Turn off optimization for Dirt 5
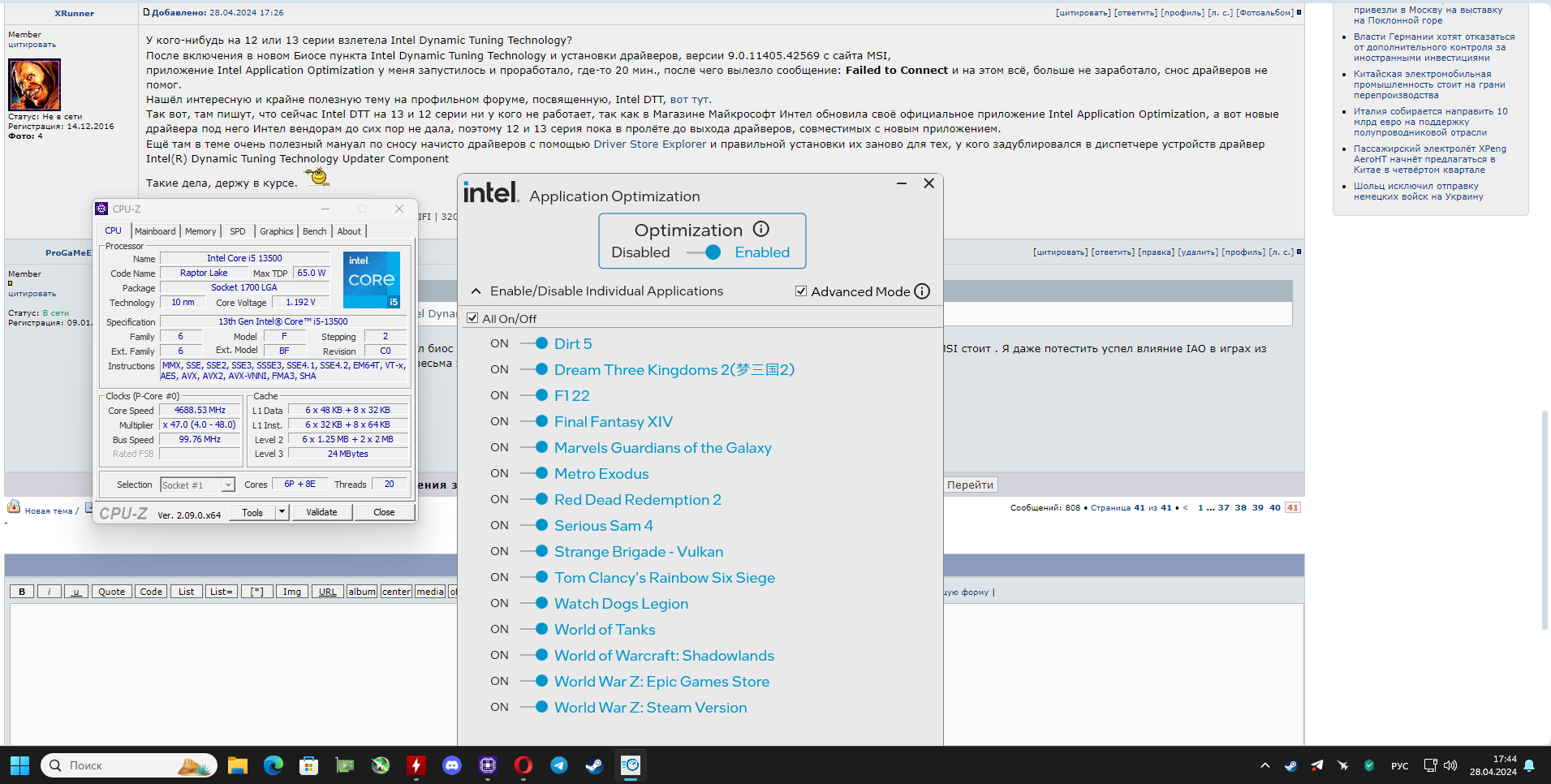Image resolution: width=1551 pixels, height=784 pixels. (x=534, y=344)
